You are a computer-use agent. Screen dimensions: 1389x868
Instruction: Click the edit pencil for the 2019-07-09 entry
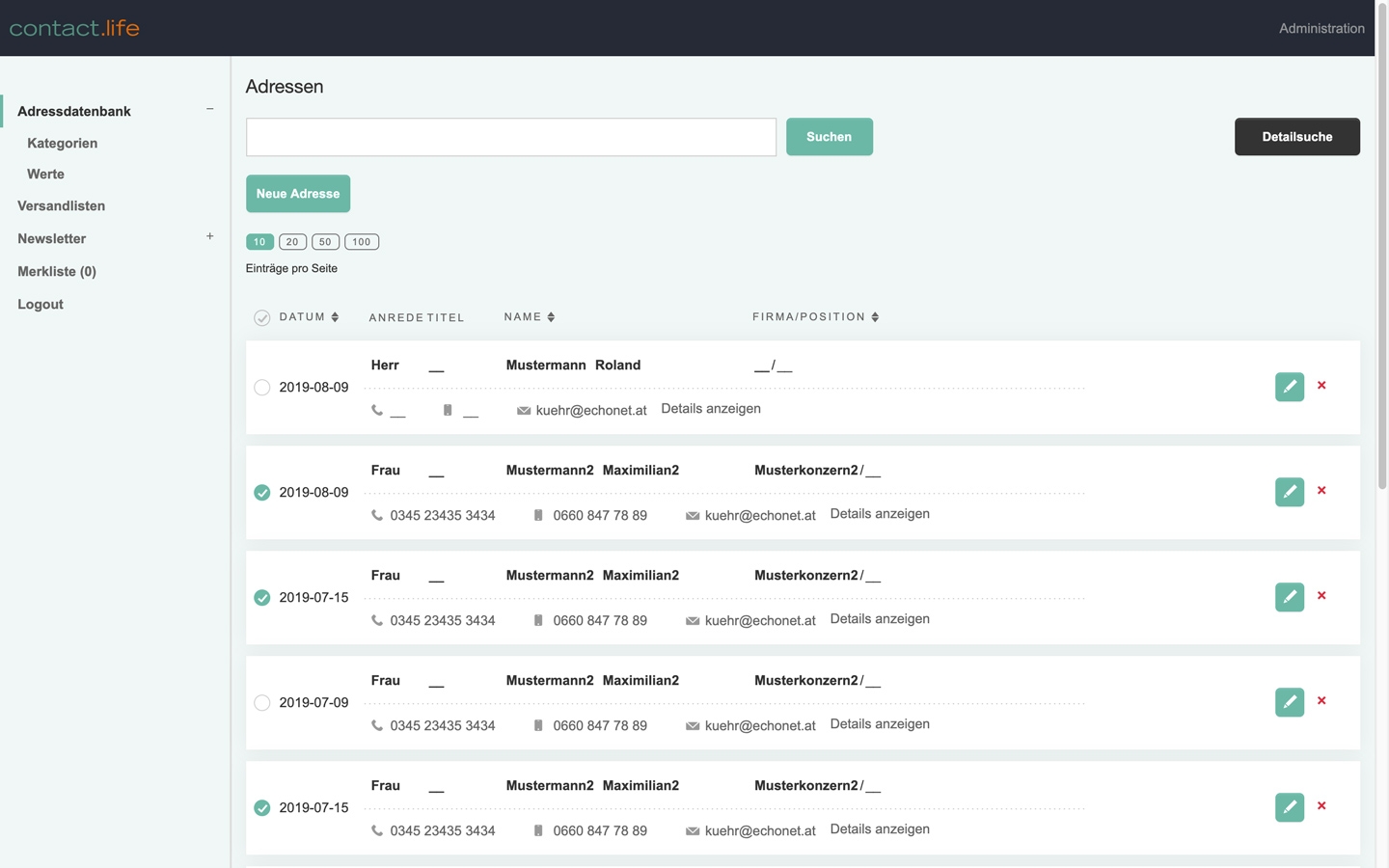pyautogui.click(x=1289, y=702)
